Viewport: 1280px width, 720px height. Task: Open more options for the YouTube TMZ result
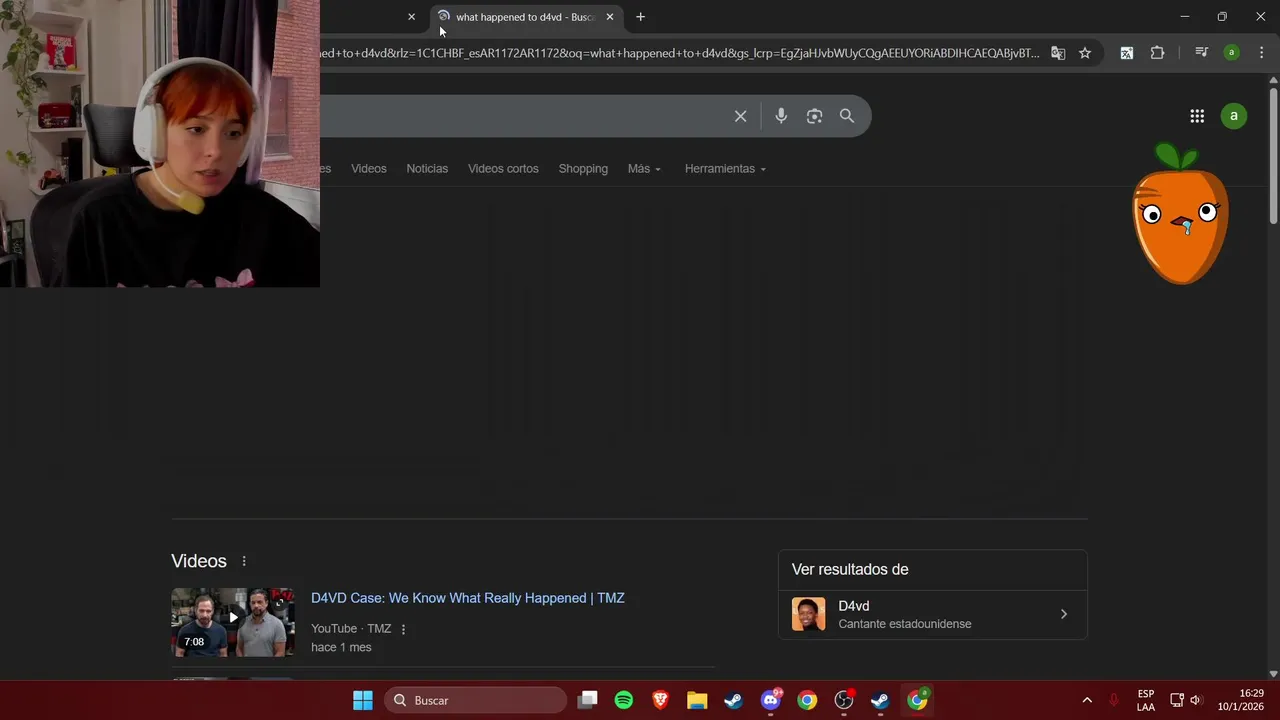tap(404, 629)
